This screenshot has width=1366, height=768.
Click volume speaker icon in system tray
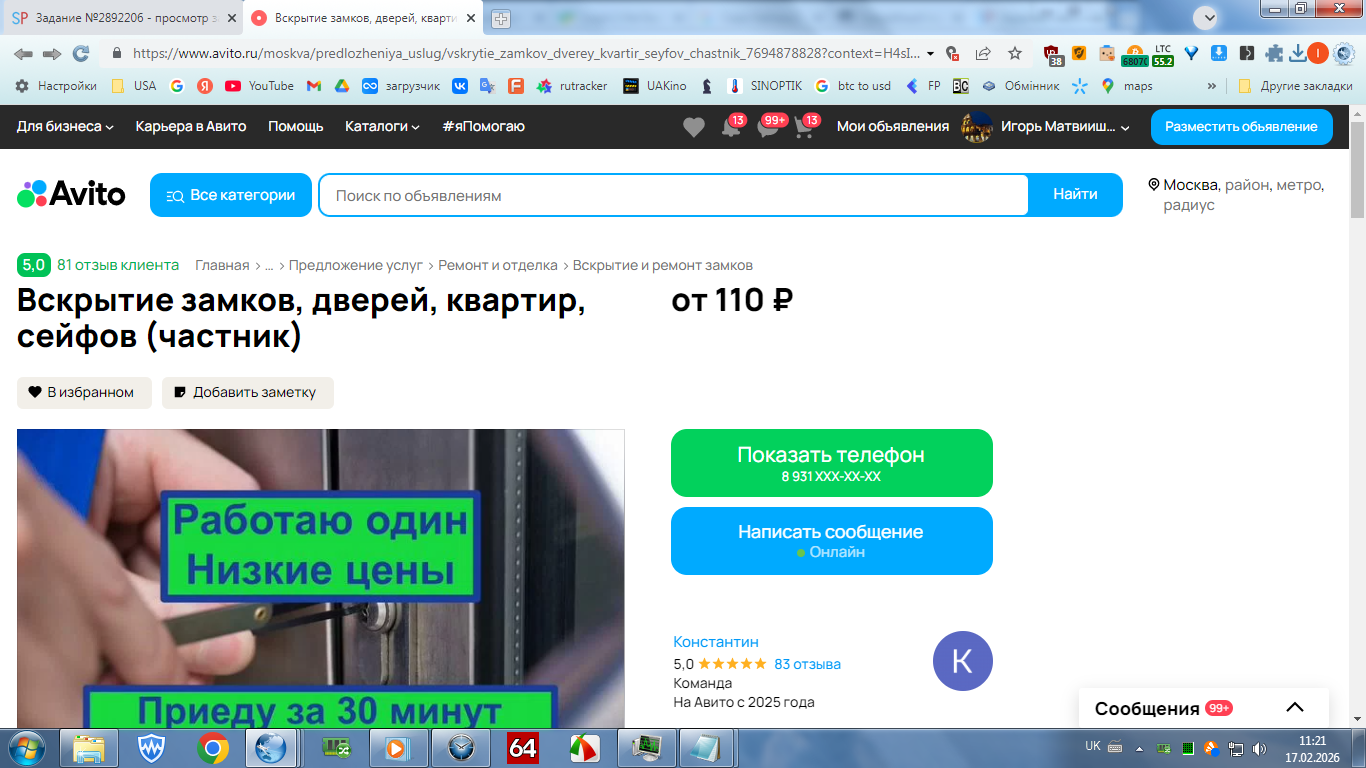pyautogui.click(x=1258, y=748)
